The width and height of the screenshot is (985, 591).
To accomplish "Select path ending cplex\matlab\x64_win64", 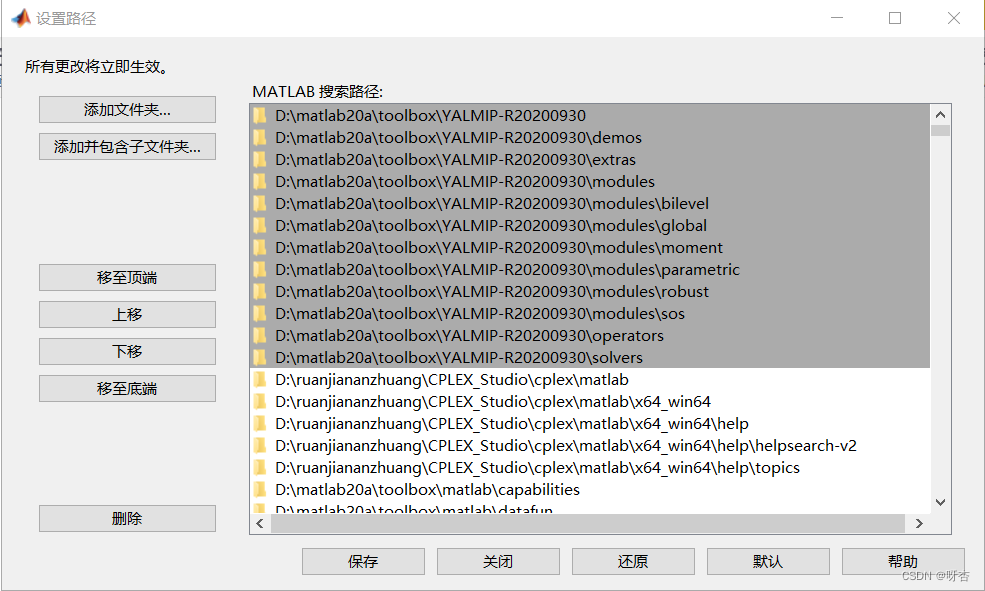I will click(x=590, y=401).
